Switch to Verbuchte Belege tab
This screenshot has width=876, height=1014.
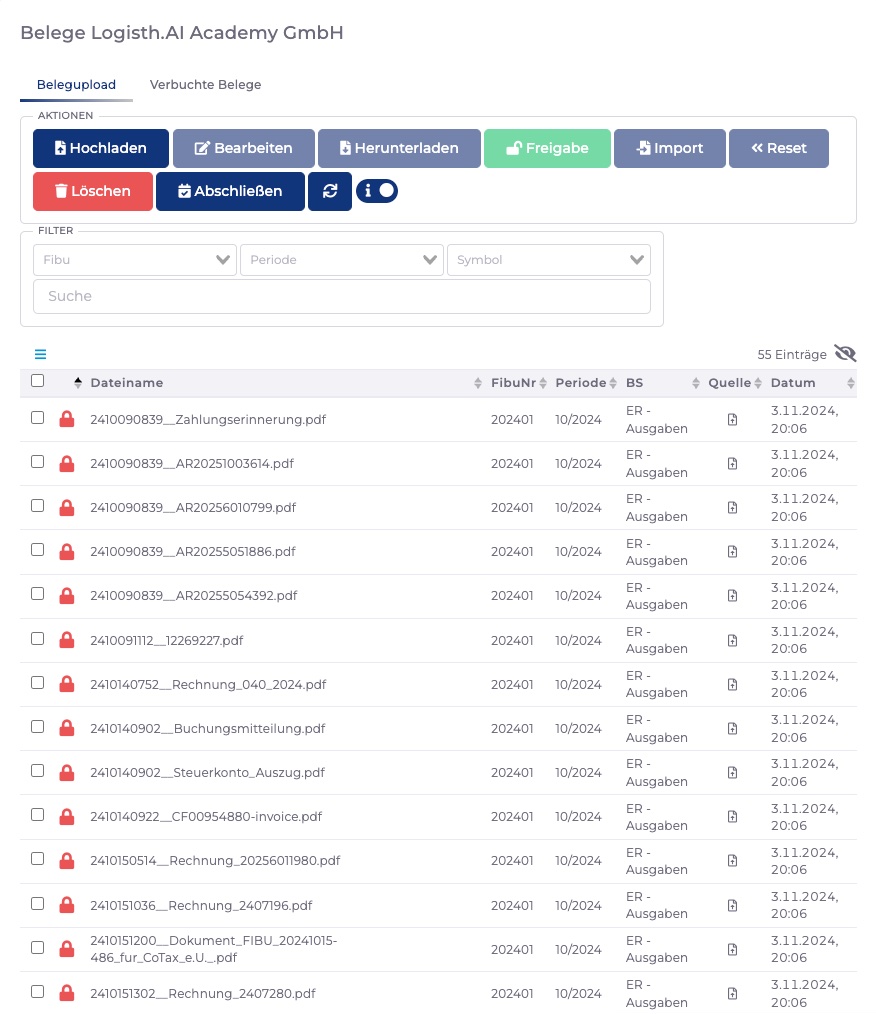click(x=206, y=85)
